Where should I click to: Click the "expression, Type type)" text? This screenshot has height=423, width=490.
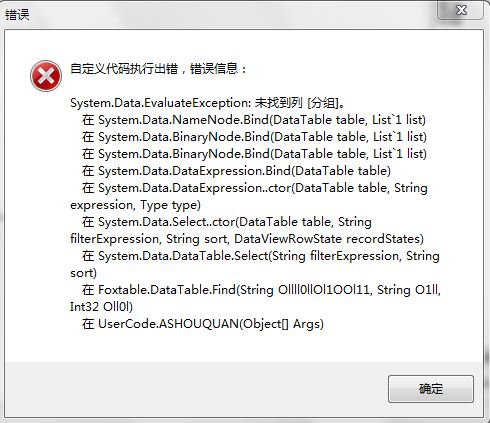(135, 205)
